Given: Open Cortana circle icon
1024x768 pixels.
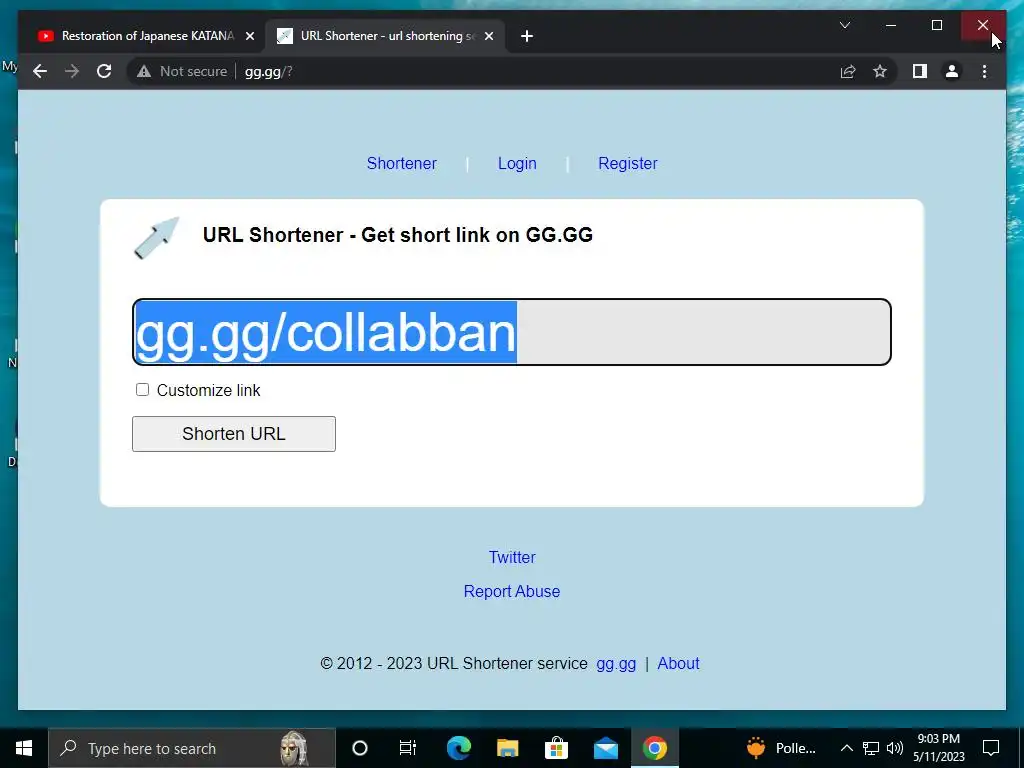Looking at the screenshot, I should [360, 748].
